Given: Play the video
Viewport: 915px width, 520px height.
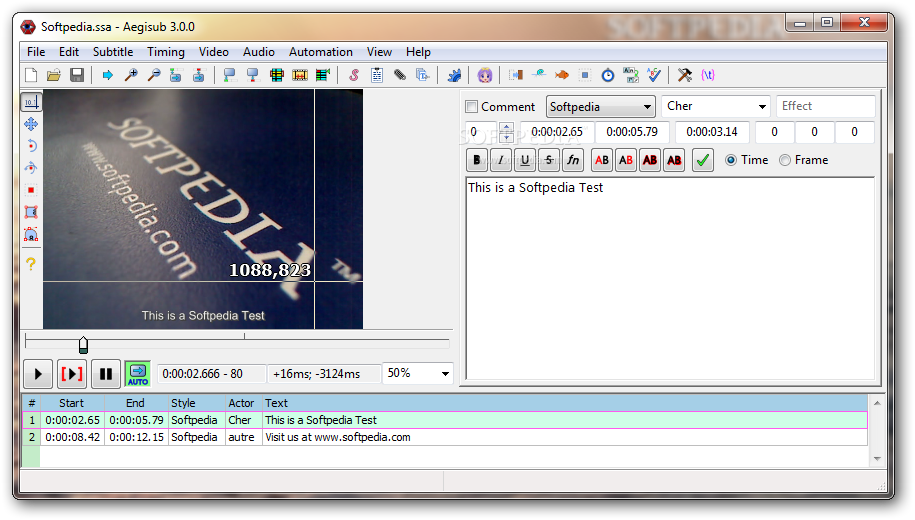Looking at the screenshot, I should click(x=38, y=374).
